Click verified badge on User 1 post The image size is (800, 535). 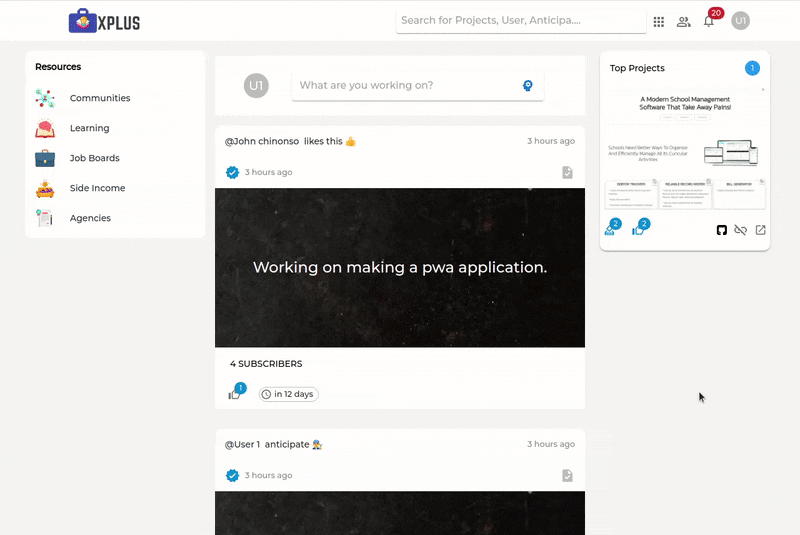232,475
